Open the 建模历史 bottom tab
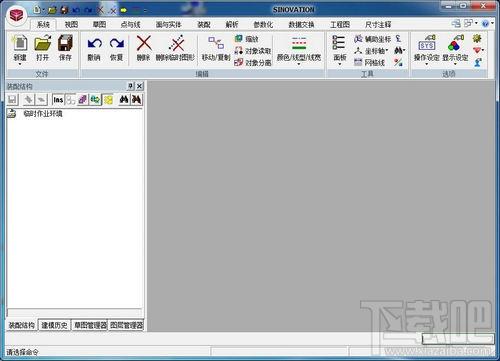The height and width of the screenshot is (361, 500). click(55, 325)
